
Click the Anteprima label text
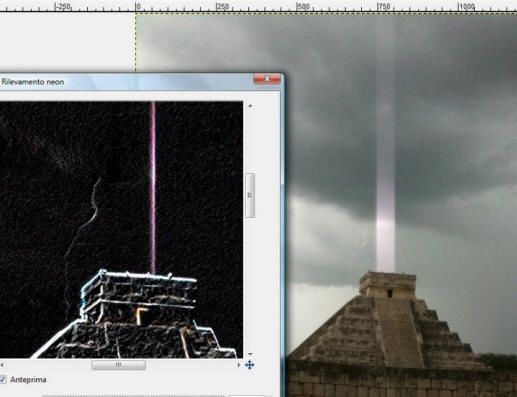pyautogui.click(x=28, y=380)
